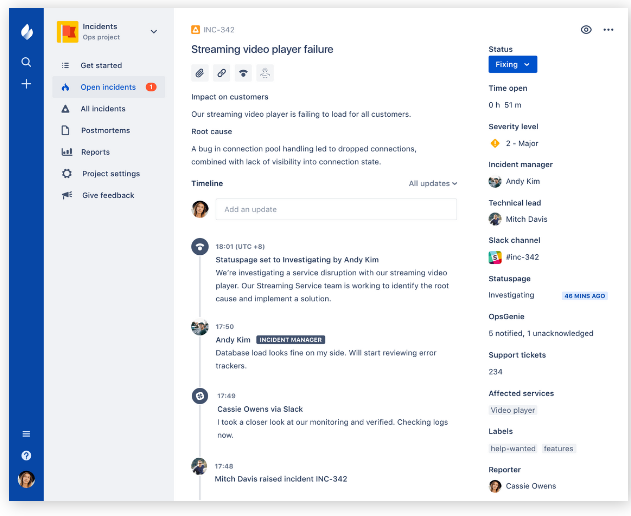
Task: Click the features label
Action: (x=559, y=448)
